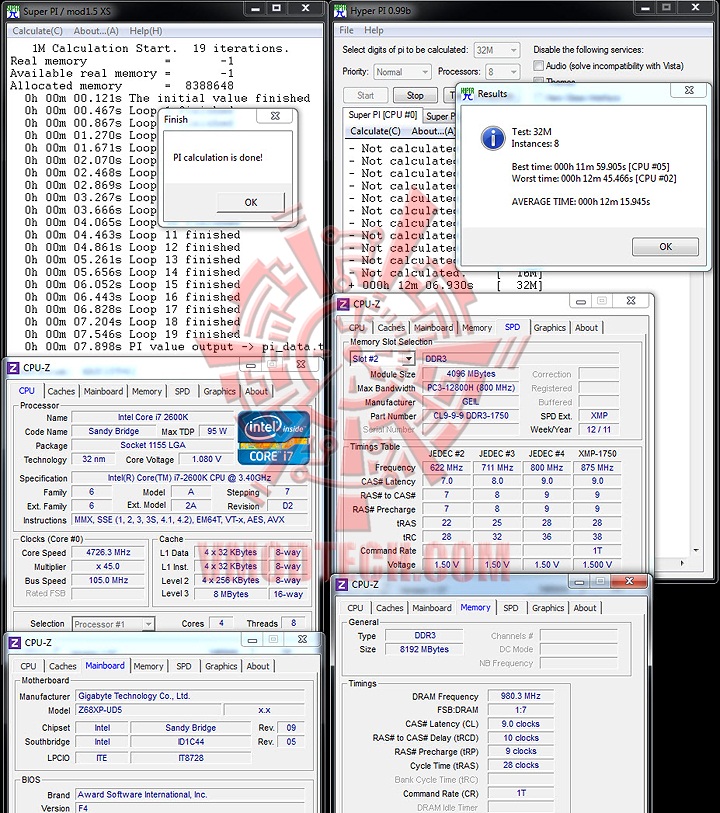
Task: Select Memory tab in CPU-Z Mainboard window
Action: 148,666
